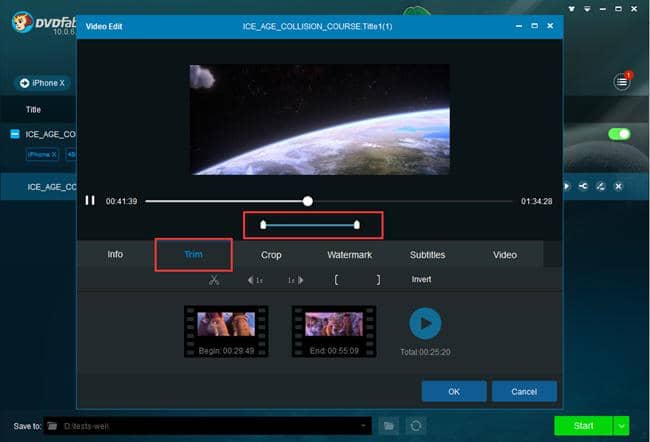The width and height of the screenshot is (650, 442).
Task: Click the video preview frame
Action: click(320, 119)
